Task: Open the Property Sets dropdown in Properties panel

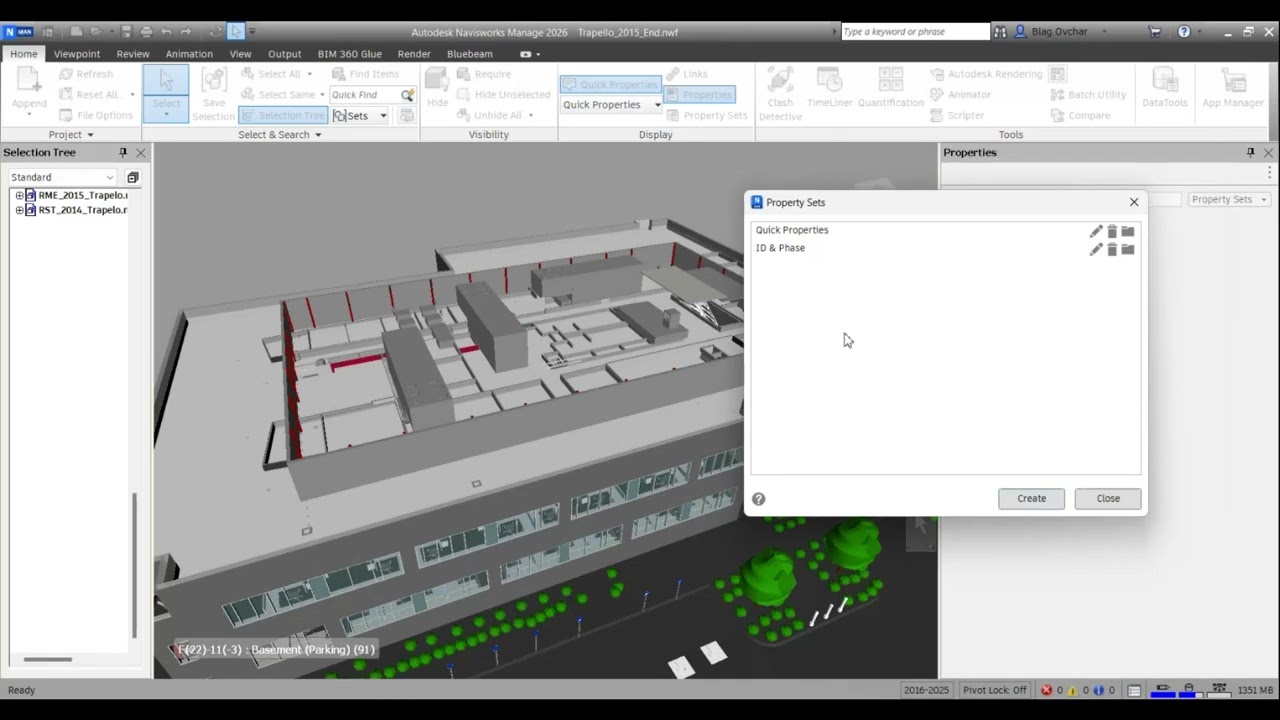Action: pos(1229,199)
